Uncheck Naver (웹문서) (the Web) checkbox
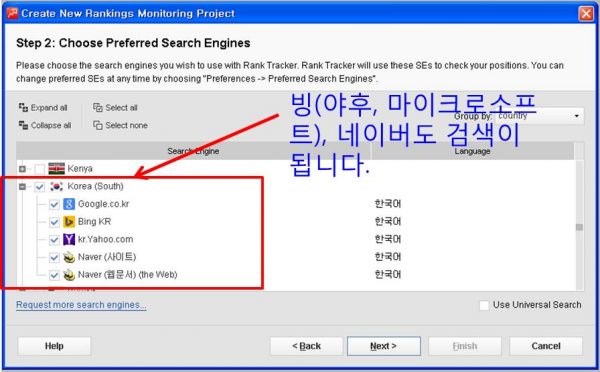 (54, 275)
